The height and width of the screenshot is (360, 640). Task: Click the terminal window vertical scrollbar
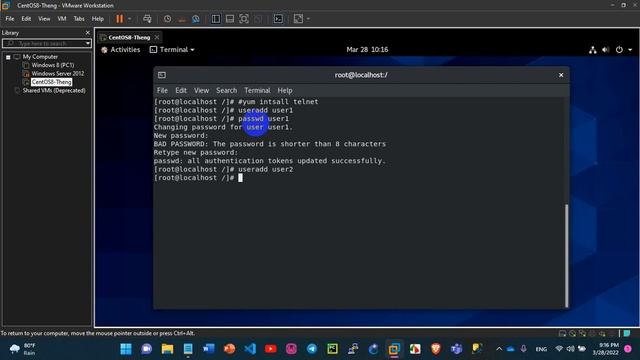pos(566,256)
